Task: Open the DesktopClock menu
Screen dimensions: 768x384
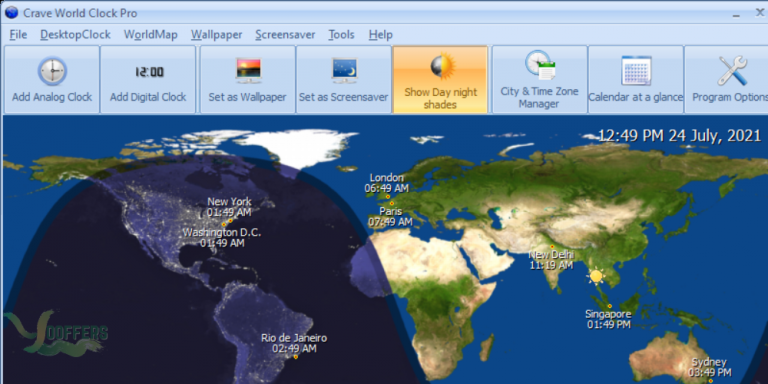Action: click(x=75, y=35)
